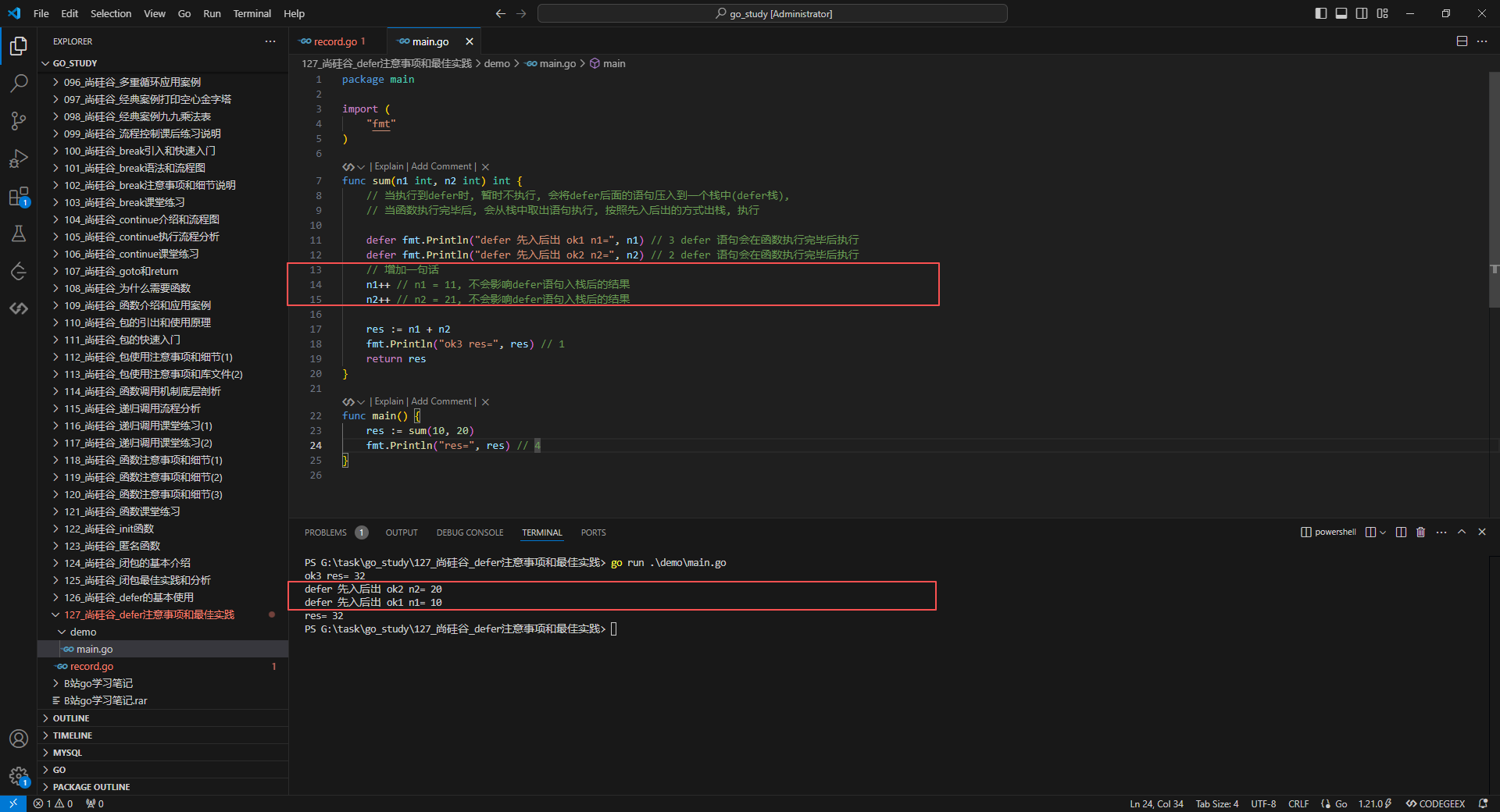This screenshot has width=1500, height=812.
Task: Click Explain above func sum
Action: [389, 167]
